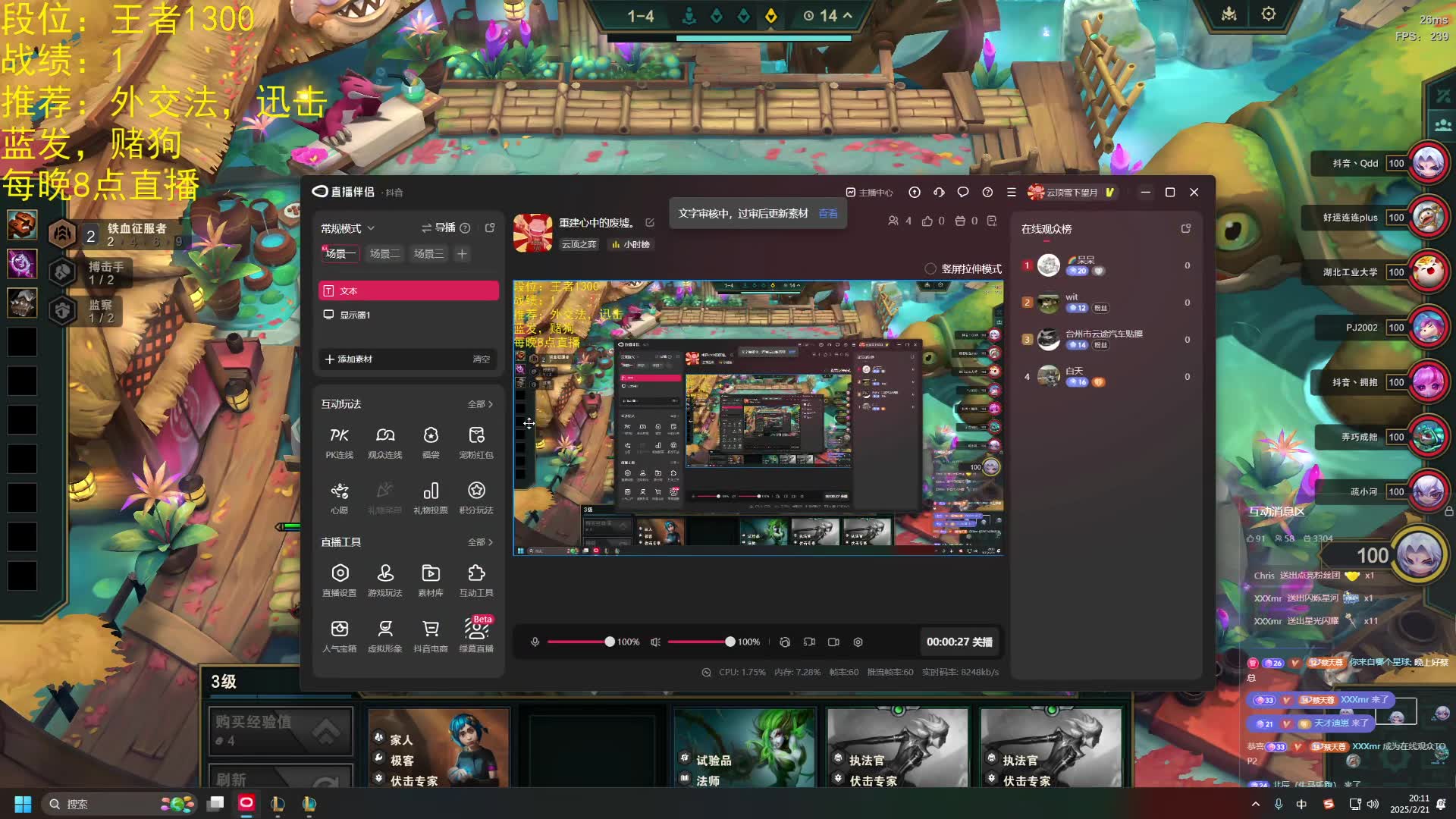Click the performance monitor icon near CPU
1456x819 pixels.
click(x=706, y=673)
